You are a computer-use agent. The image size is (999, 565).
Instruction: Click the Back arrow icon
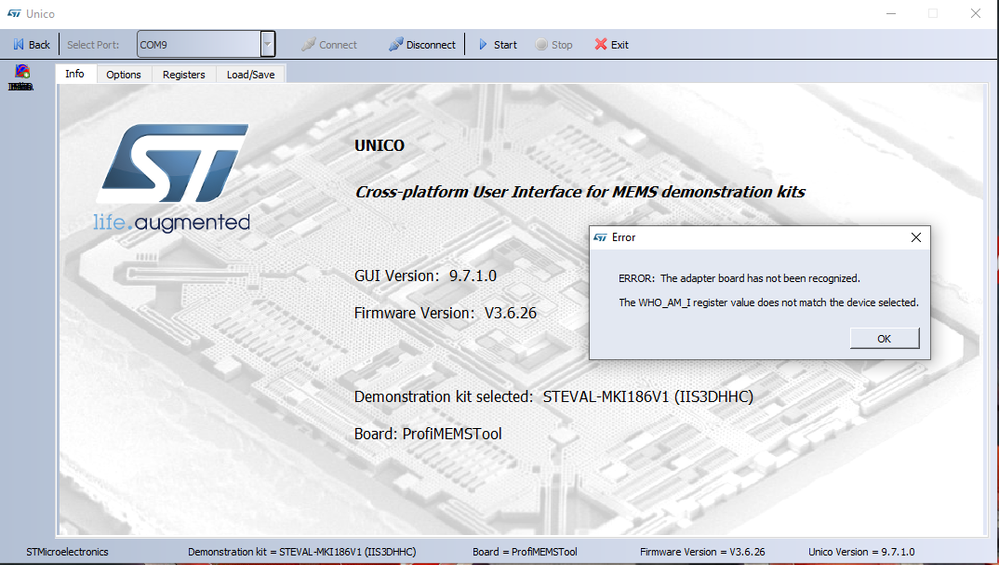coord(18,45)
